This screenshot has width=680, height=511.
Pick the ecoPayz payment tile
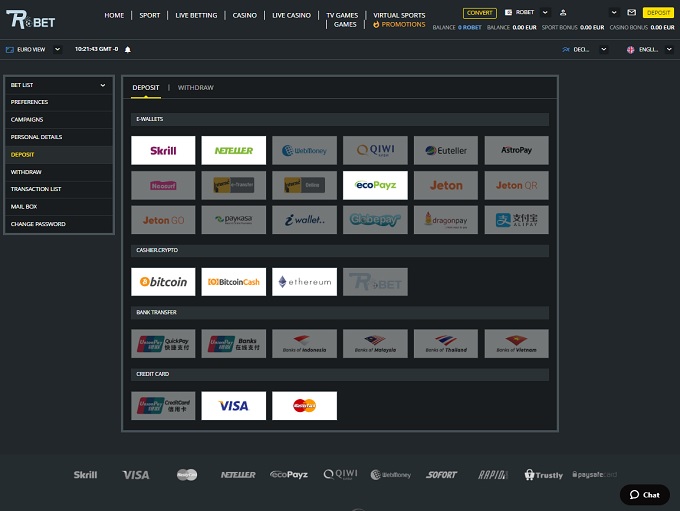pyautogui.click(x=375, y=186)
